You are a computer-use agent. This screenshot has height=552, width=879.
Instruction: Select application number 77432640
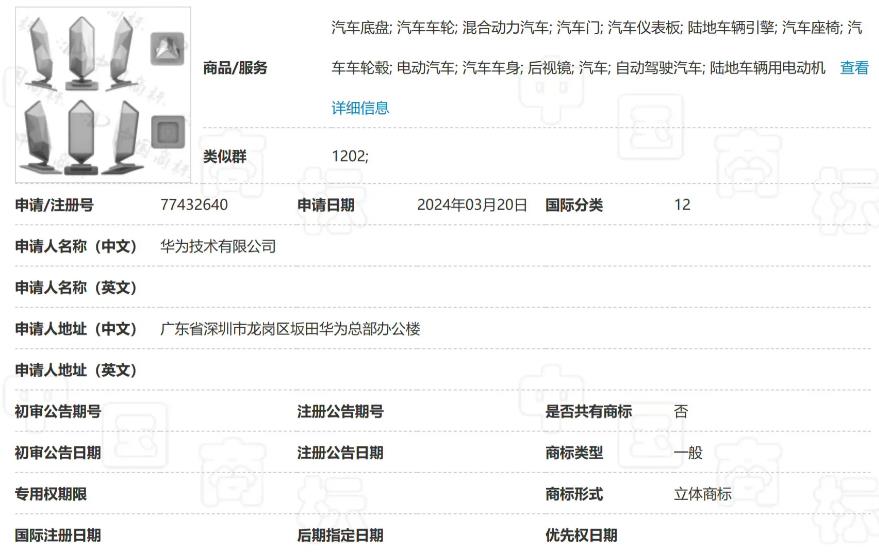point(194,205)
